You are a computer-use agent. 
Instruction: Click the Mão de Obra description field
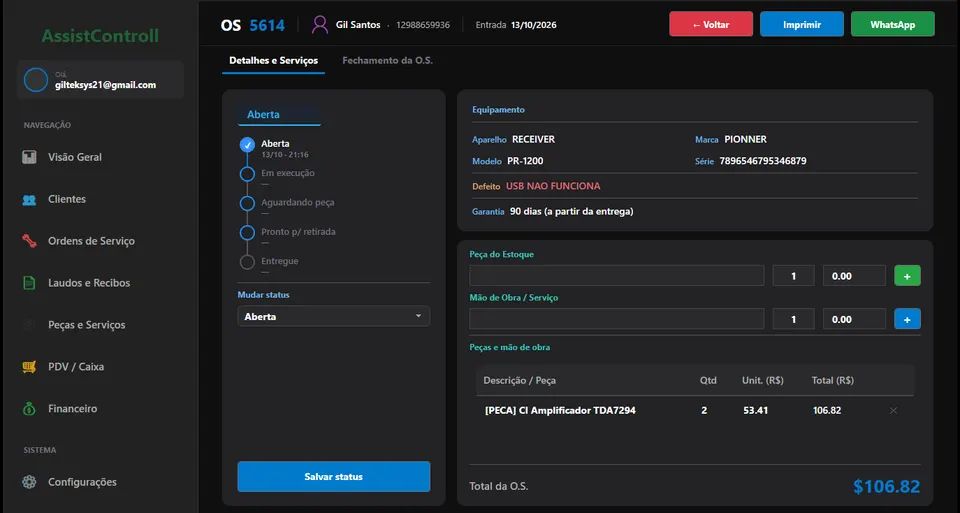coord(617,319)
